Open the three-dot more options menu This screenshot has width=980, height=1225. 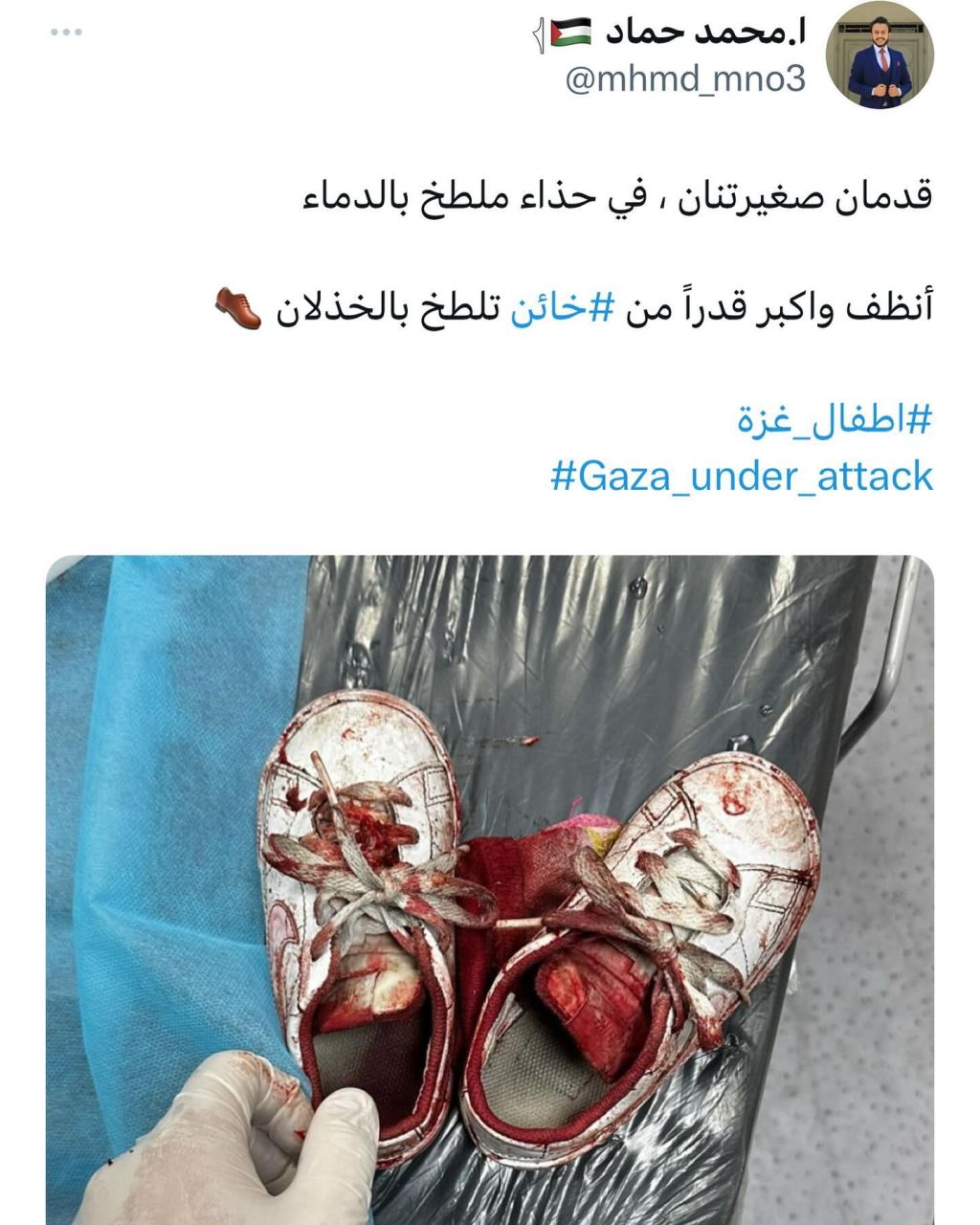point(66,33)
